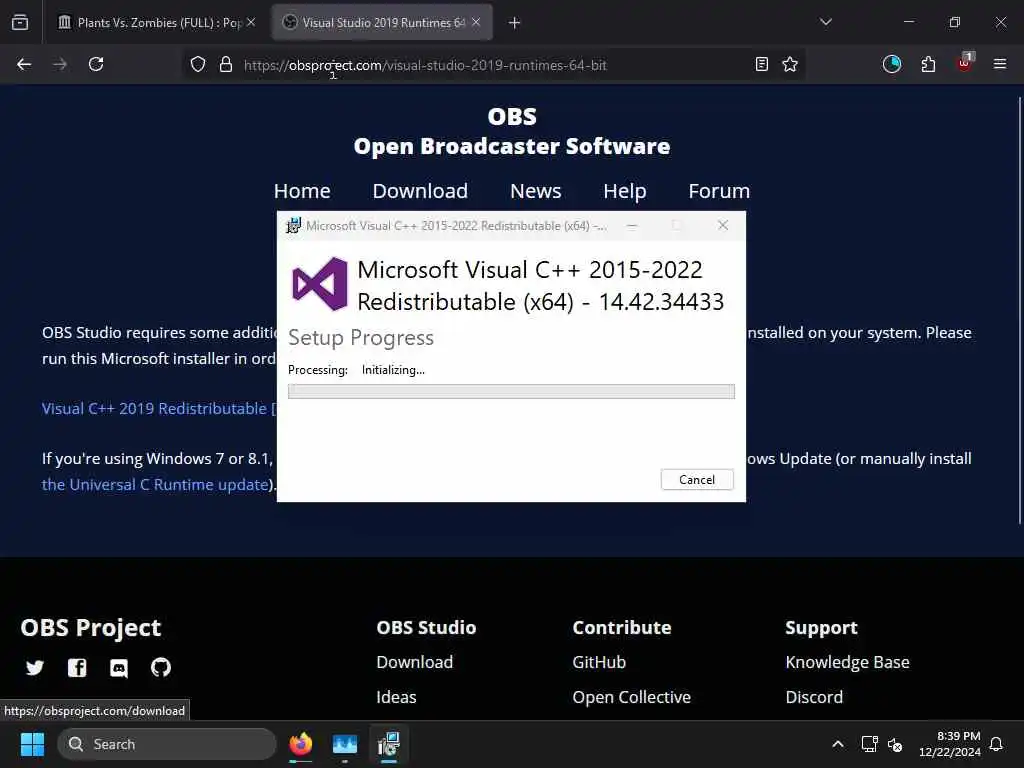
Task: Open OBS Twitter page
Action: (35, 667)
